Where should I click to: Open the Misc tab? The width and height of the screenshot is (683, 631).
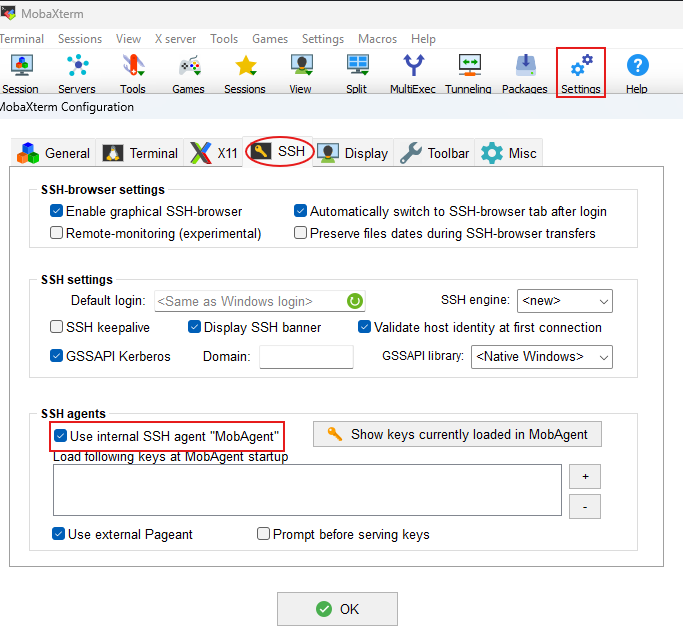coord(509,153)
